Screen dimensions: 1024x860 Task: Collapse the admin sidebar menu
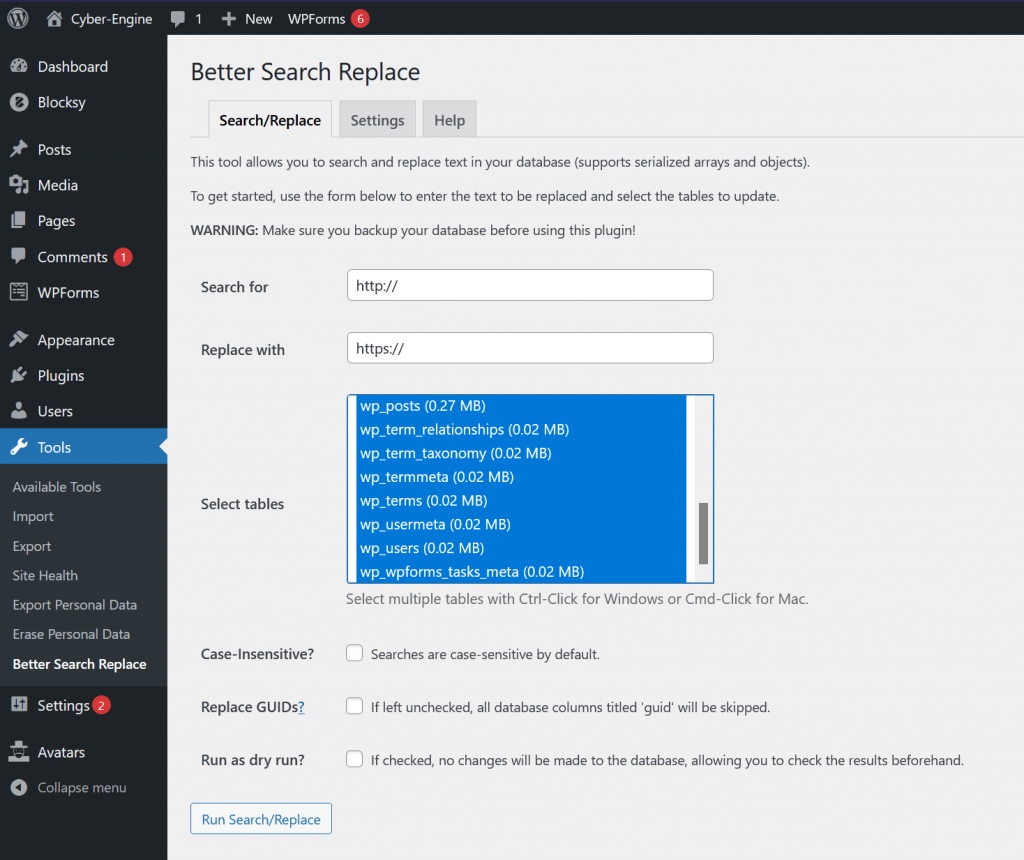click(69, 788)
